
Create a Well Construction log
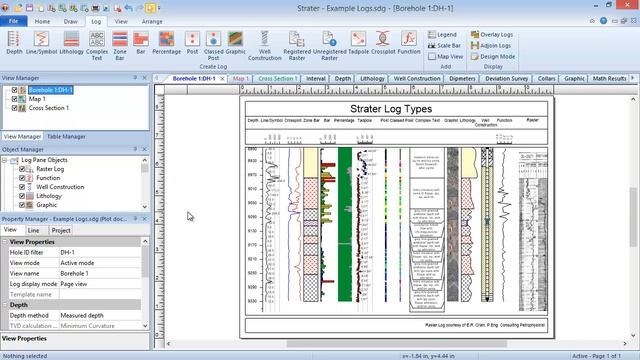tap(264, 46)
